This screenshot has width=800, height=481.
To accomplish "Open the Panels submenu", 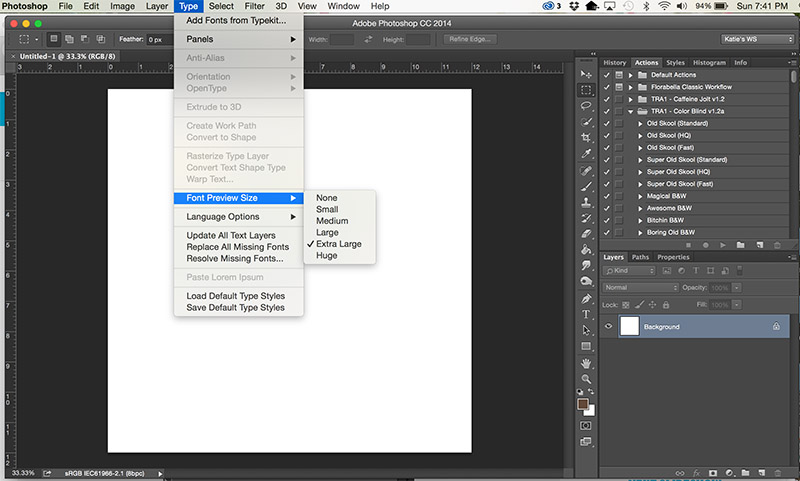I will [239, 39].
